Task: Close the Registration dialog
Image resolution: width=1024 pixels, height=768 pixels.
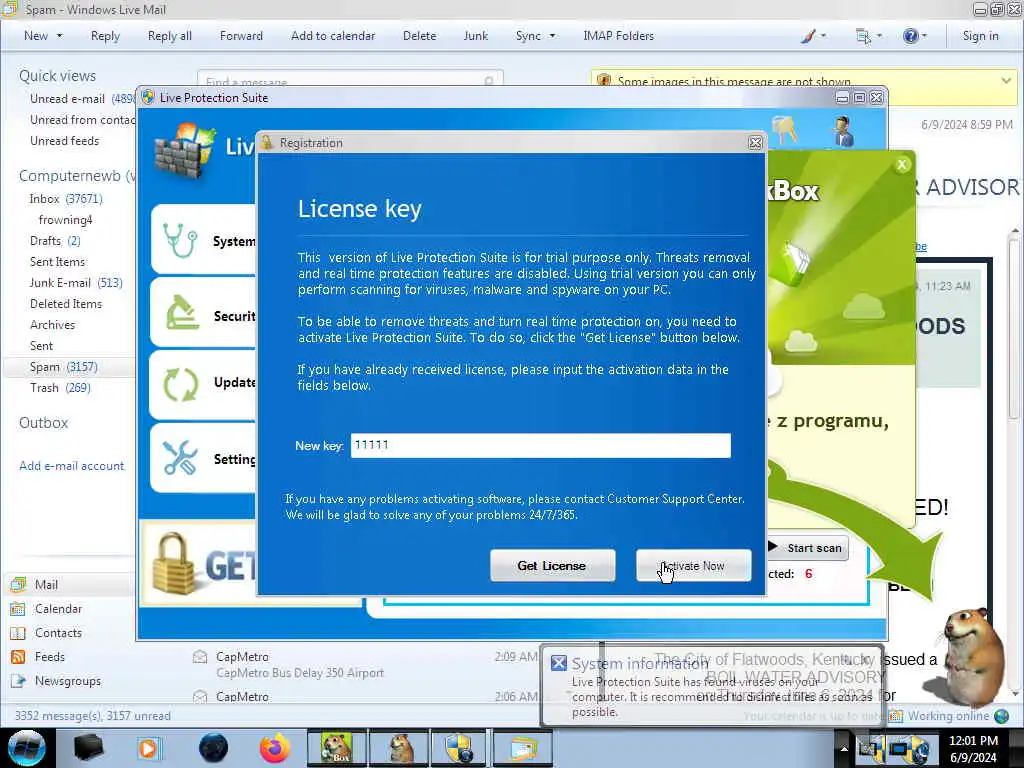Action: 756,142
